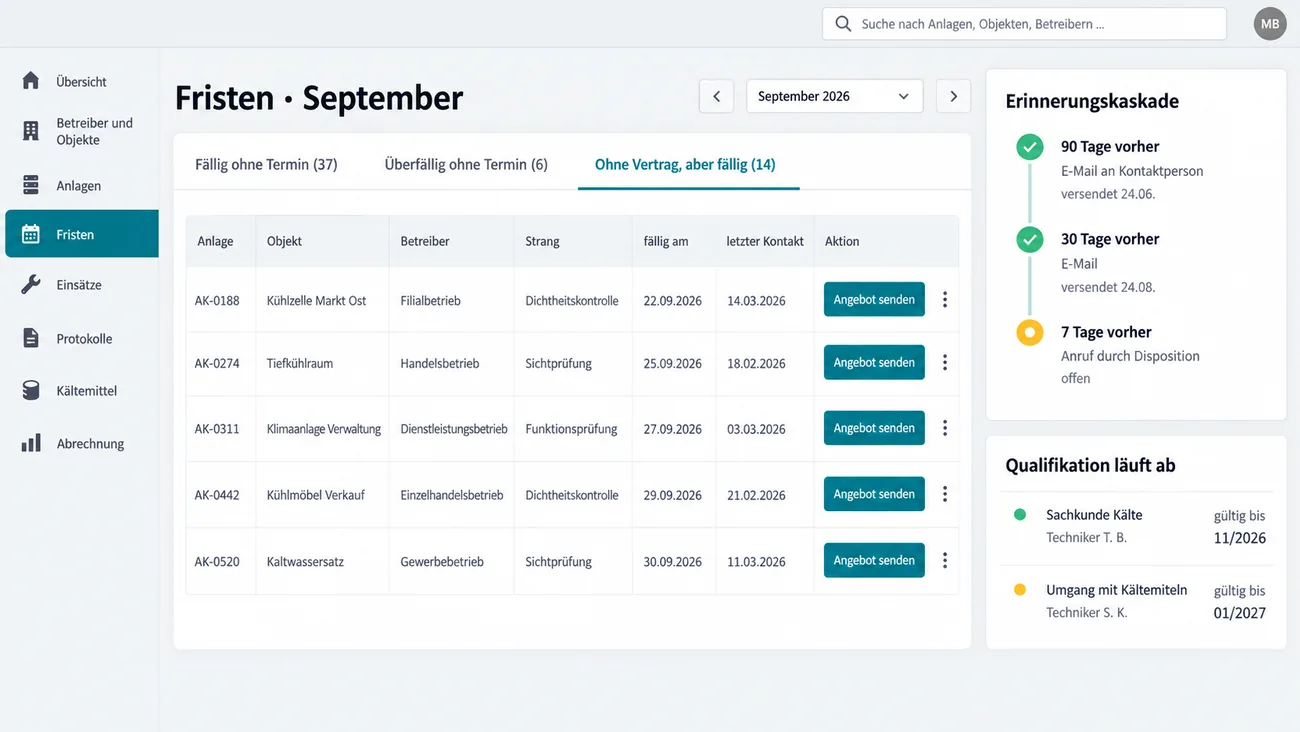
Task: Open the Einsätze wrench icon
Action: click(x=31, y=285)
